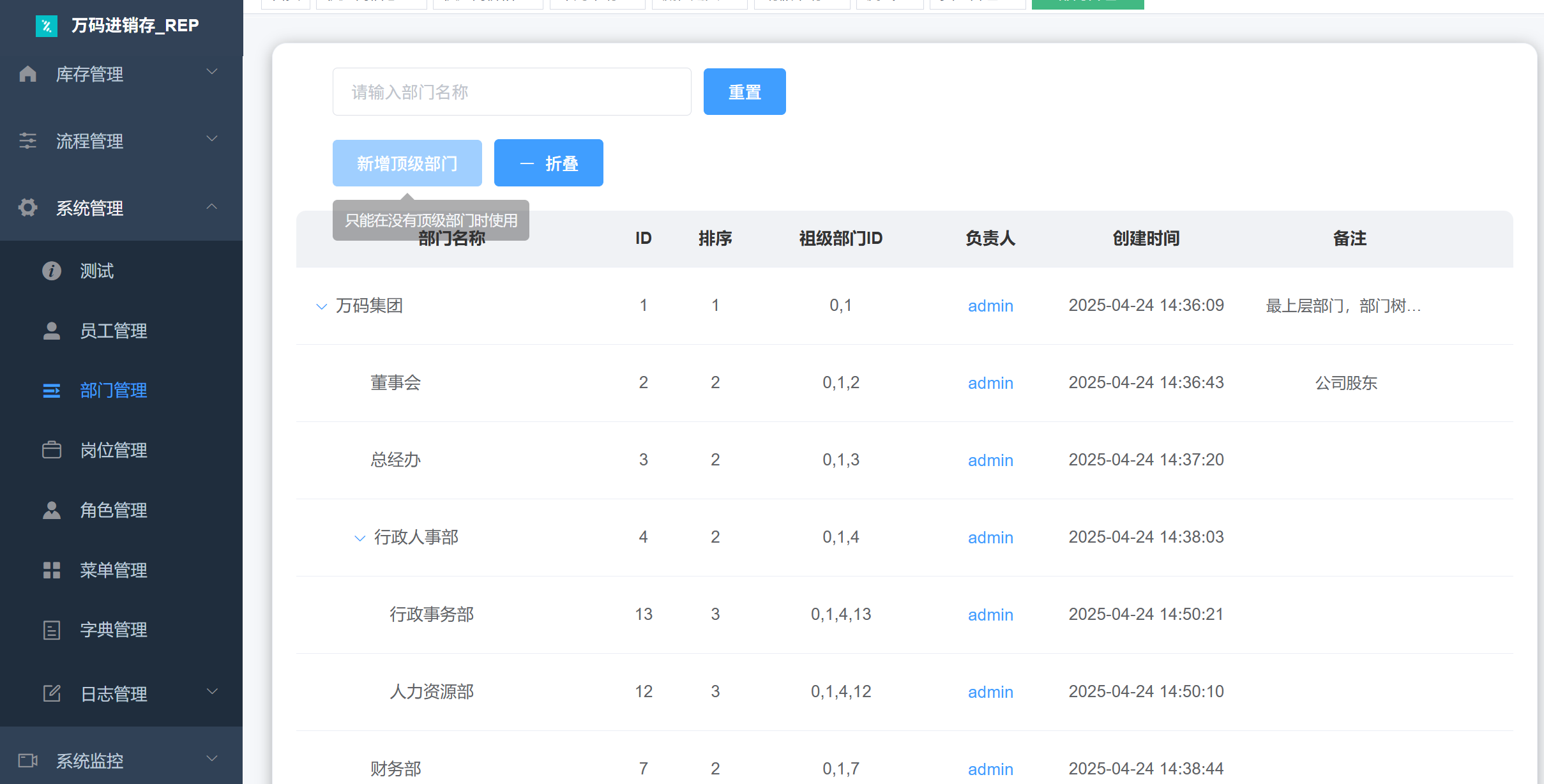1544x784 pixels.
Task: Select the 董事会 department name
Action: [x=395, y=383]
